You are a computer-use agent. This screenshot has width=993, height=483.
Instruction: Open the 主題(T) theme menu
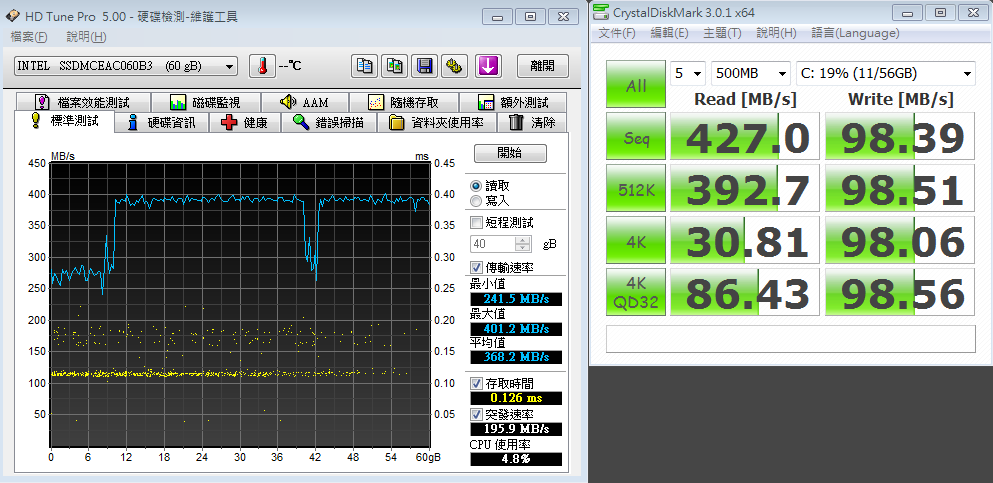(722, 33)
